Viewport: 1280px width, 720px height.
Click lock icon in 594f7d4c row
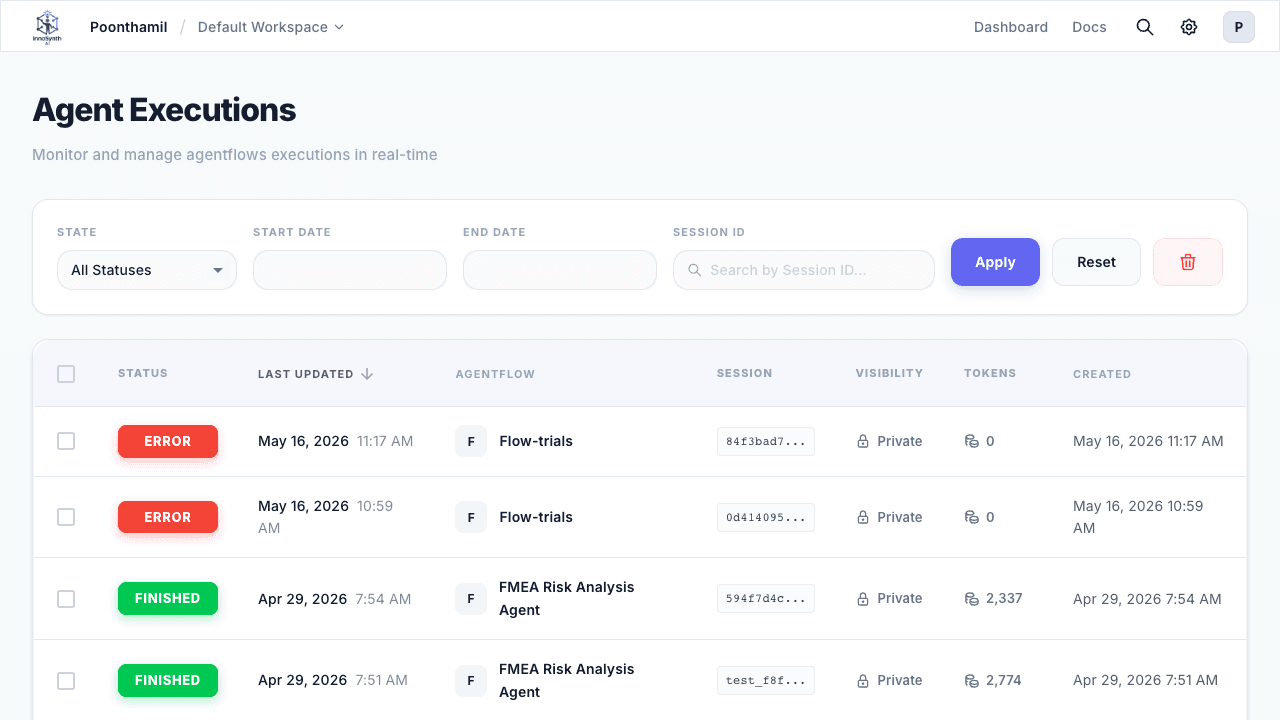[x=863, y=599]
